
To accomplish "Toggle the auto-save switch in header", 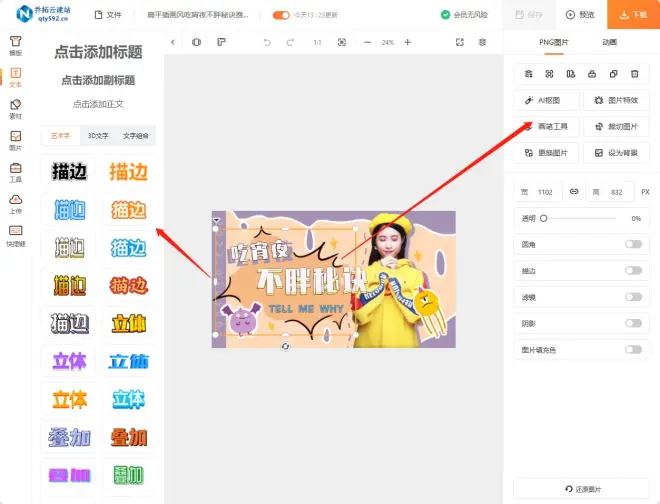I will coord(281,15).
